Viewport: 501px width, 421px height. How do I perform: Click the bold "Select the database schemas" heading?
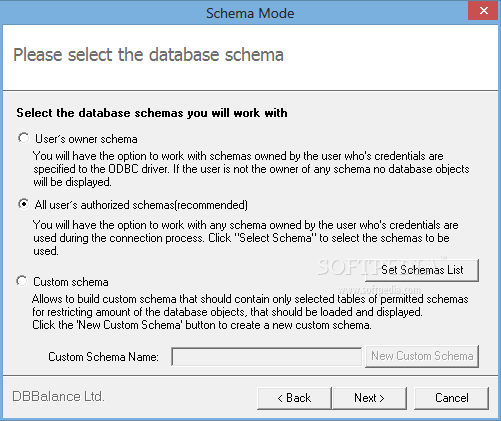[x=152, y=113]
